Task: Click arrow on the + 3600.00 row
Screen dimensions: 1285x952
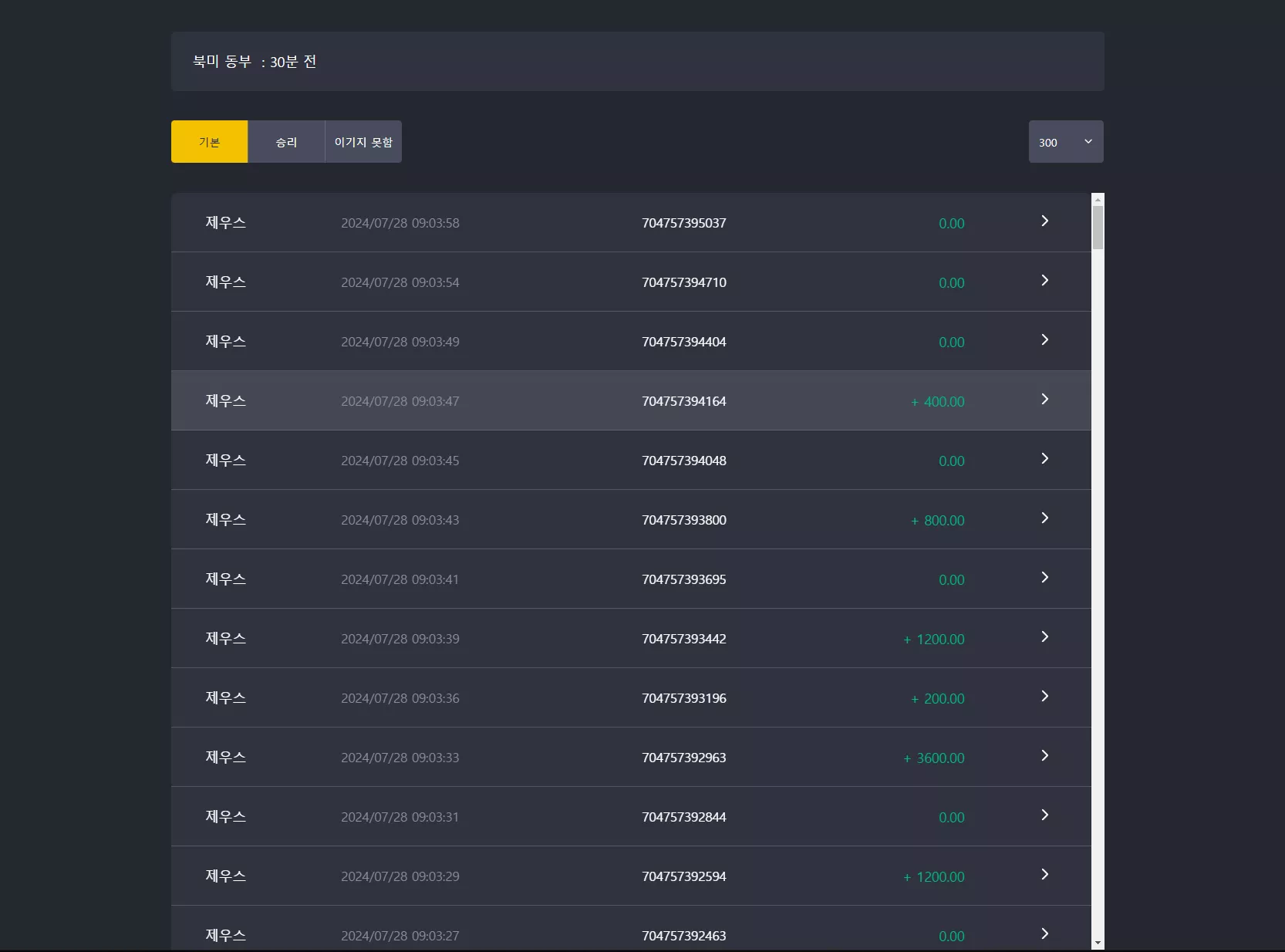Action: click(1044, 756)
